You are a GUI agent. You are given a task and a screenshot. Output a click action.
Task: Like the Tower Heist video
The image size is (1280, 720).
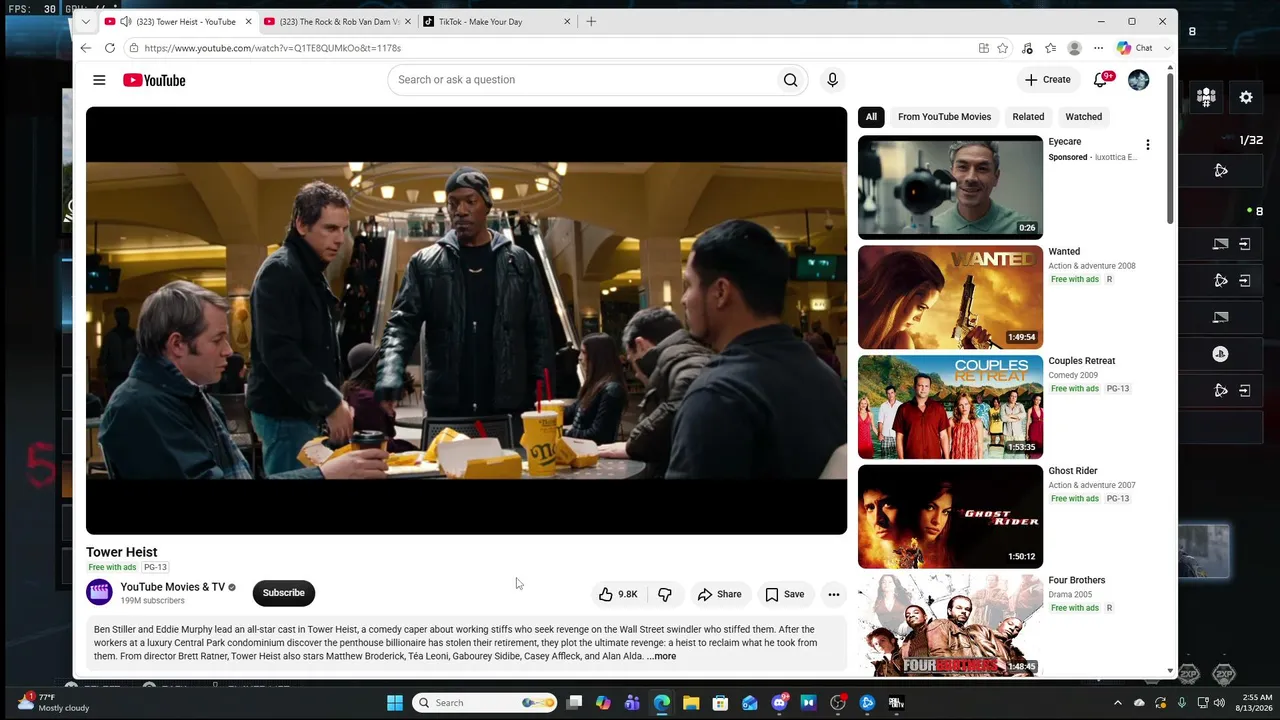click(x=618, y=594)
